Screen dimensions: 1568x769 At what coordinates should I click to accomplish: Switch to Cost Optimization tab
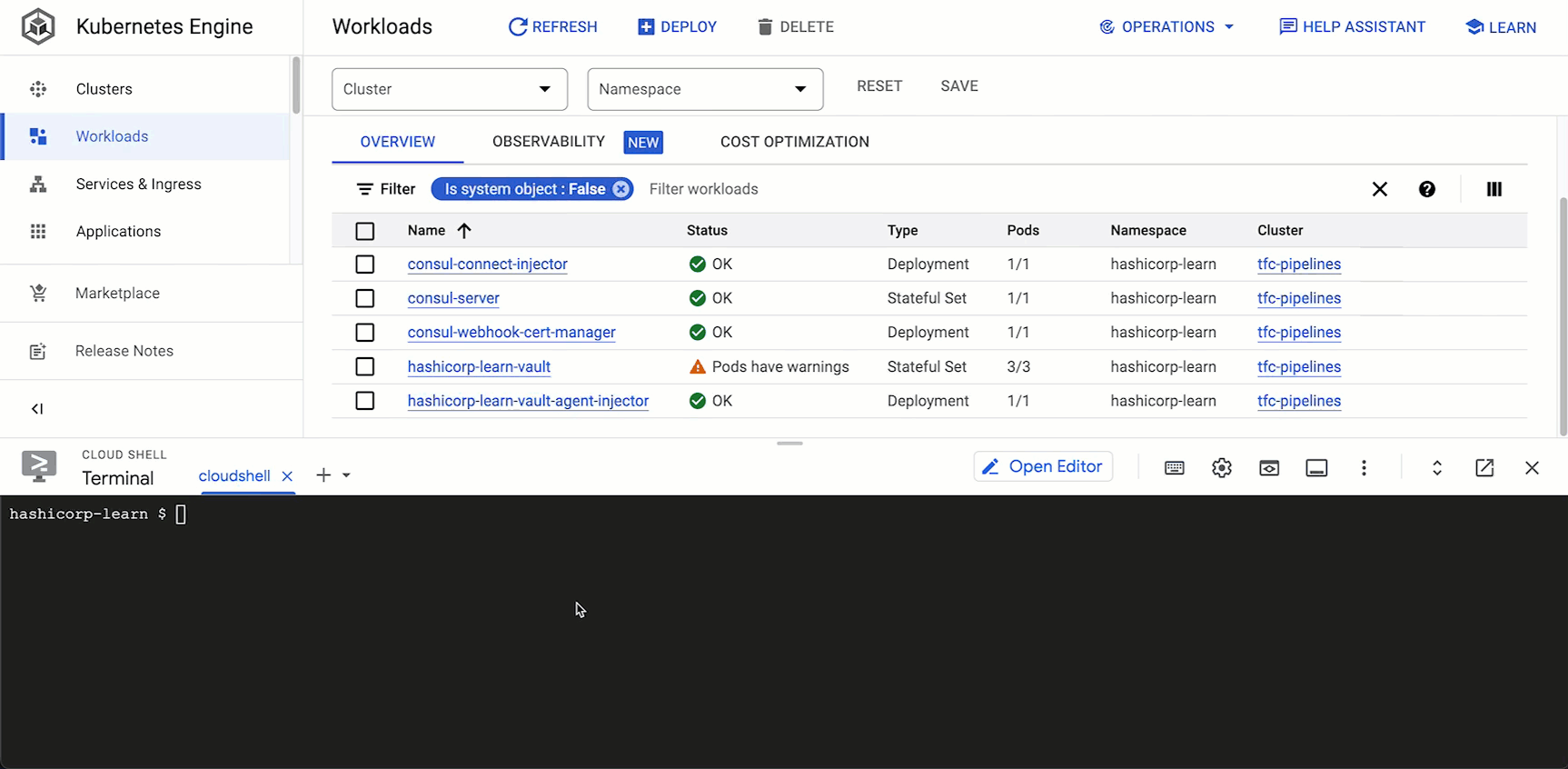(x=795, y=142)
